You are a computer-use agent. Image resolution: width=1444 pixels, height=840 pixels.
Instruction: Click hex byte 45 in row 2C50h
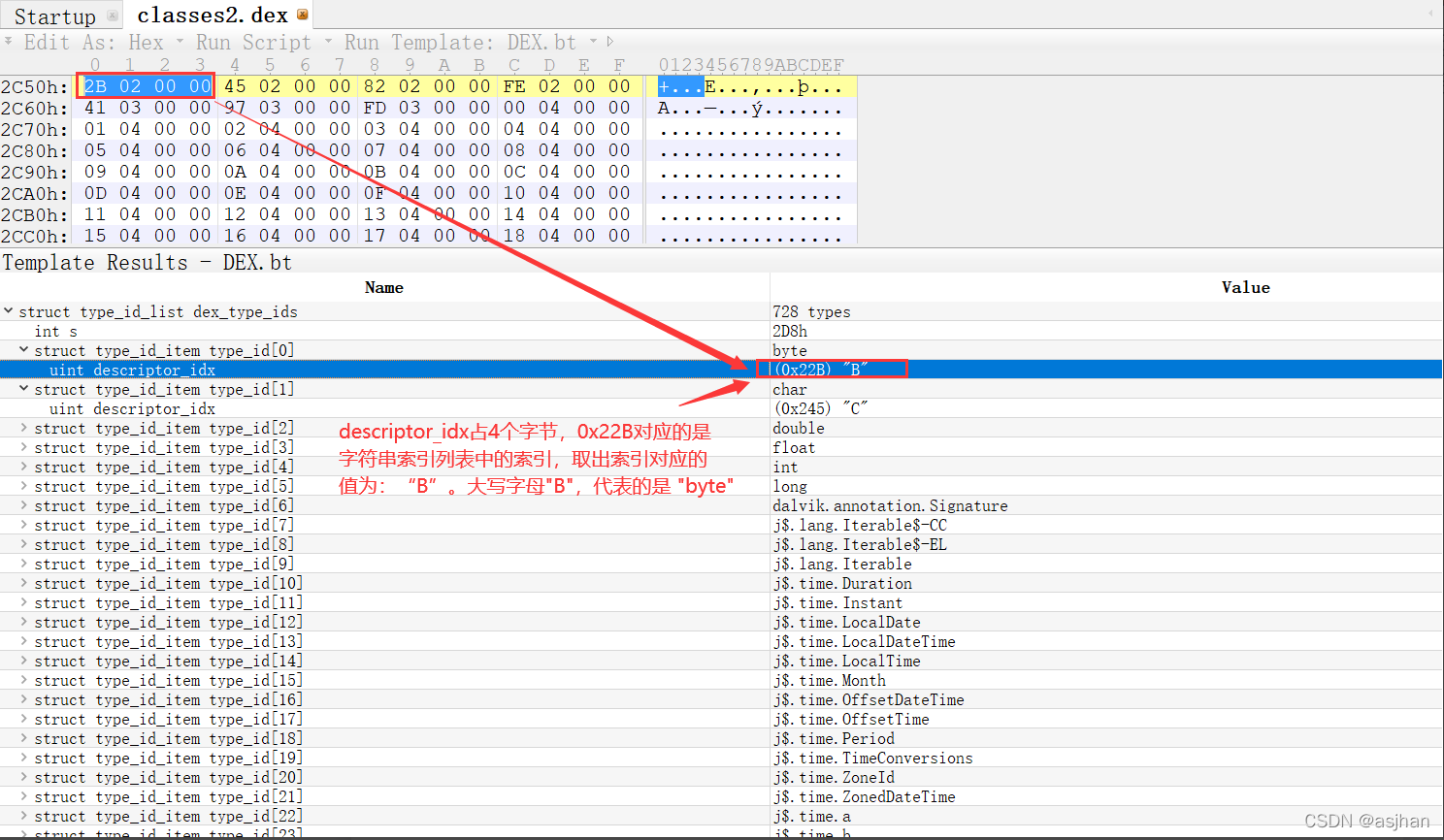pos(235,86)
